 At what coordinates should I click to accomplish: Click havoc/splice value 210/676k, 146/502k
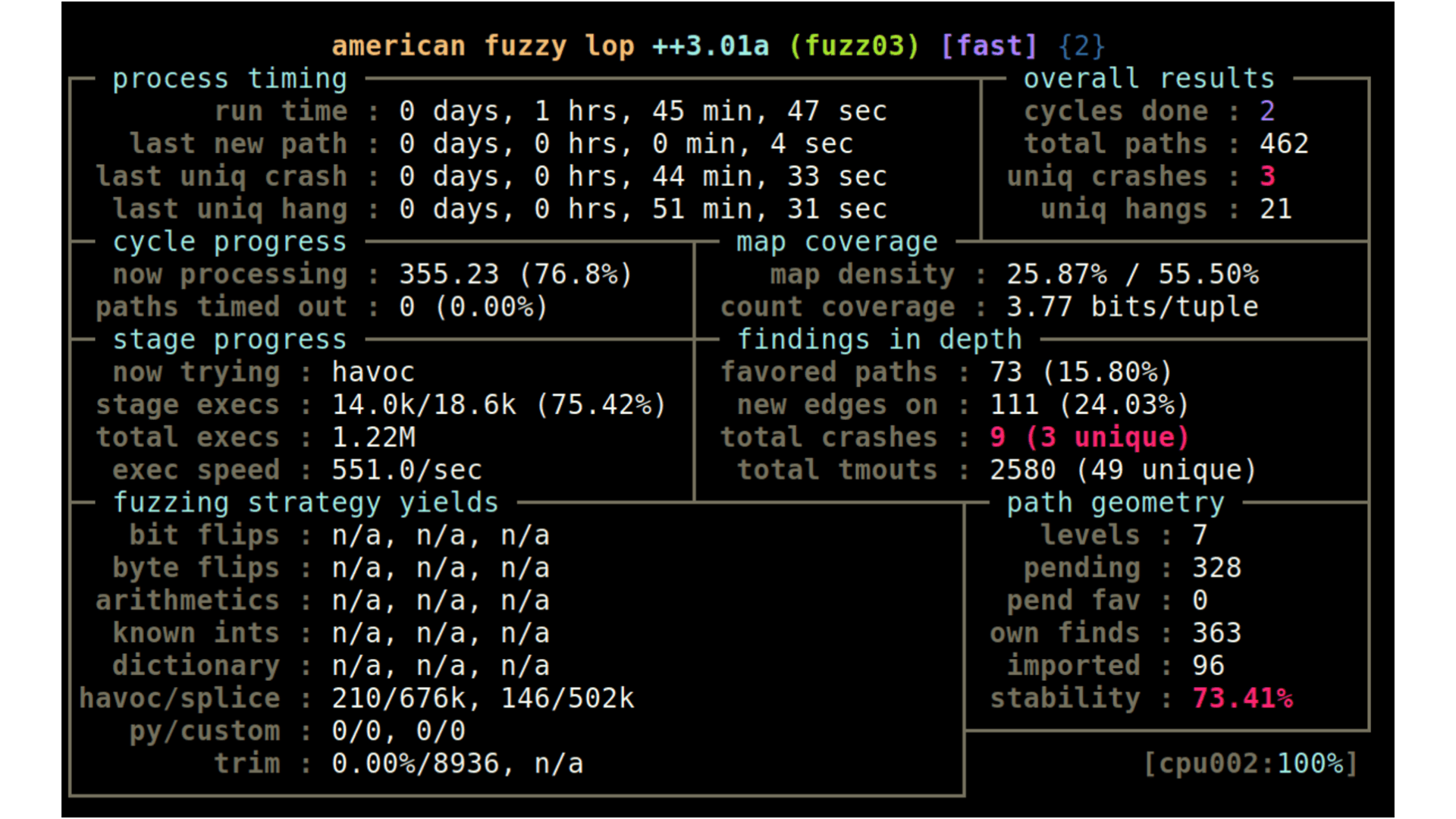pyautogui.click(x=482, y=698)
